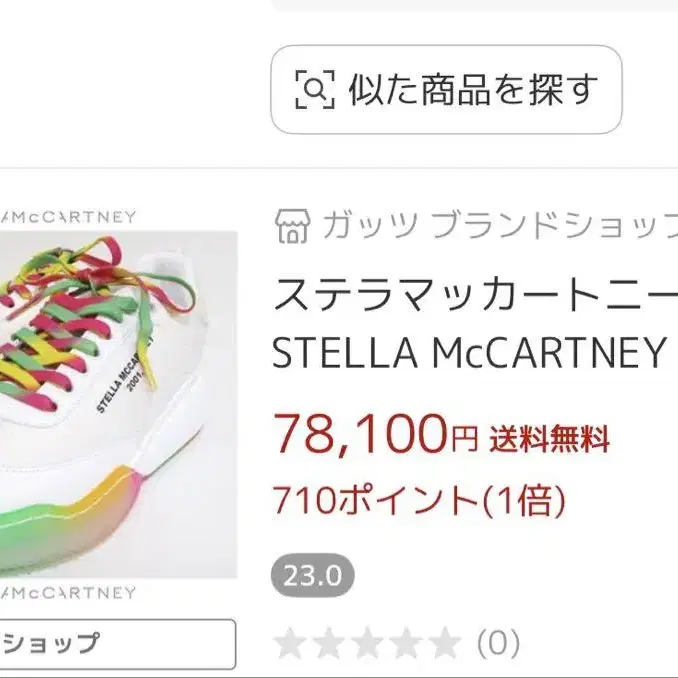Click the STELLA McCARTNEY title line
Viewport: 678px width, 678px height.
coord(468,352)
